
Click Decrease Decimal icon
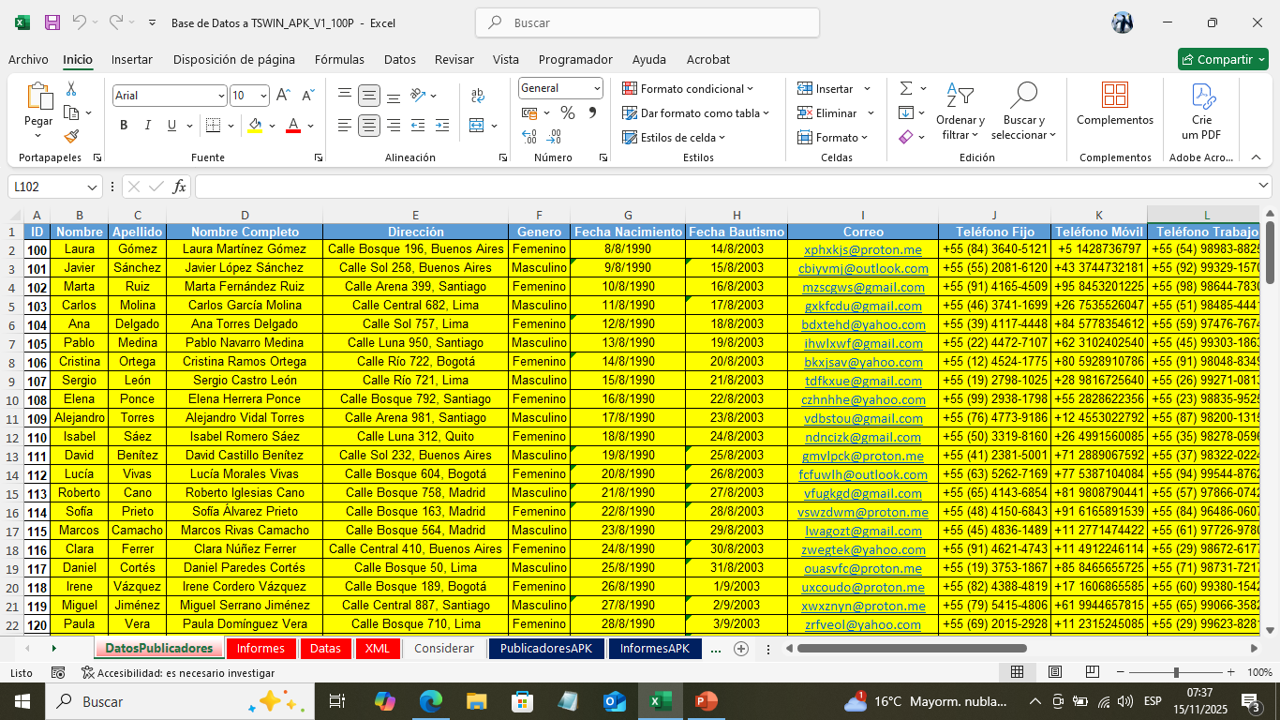[x=554, y=137]
